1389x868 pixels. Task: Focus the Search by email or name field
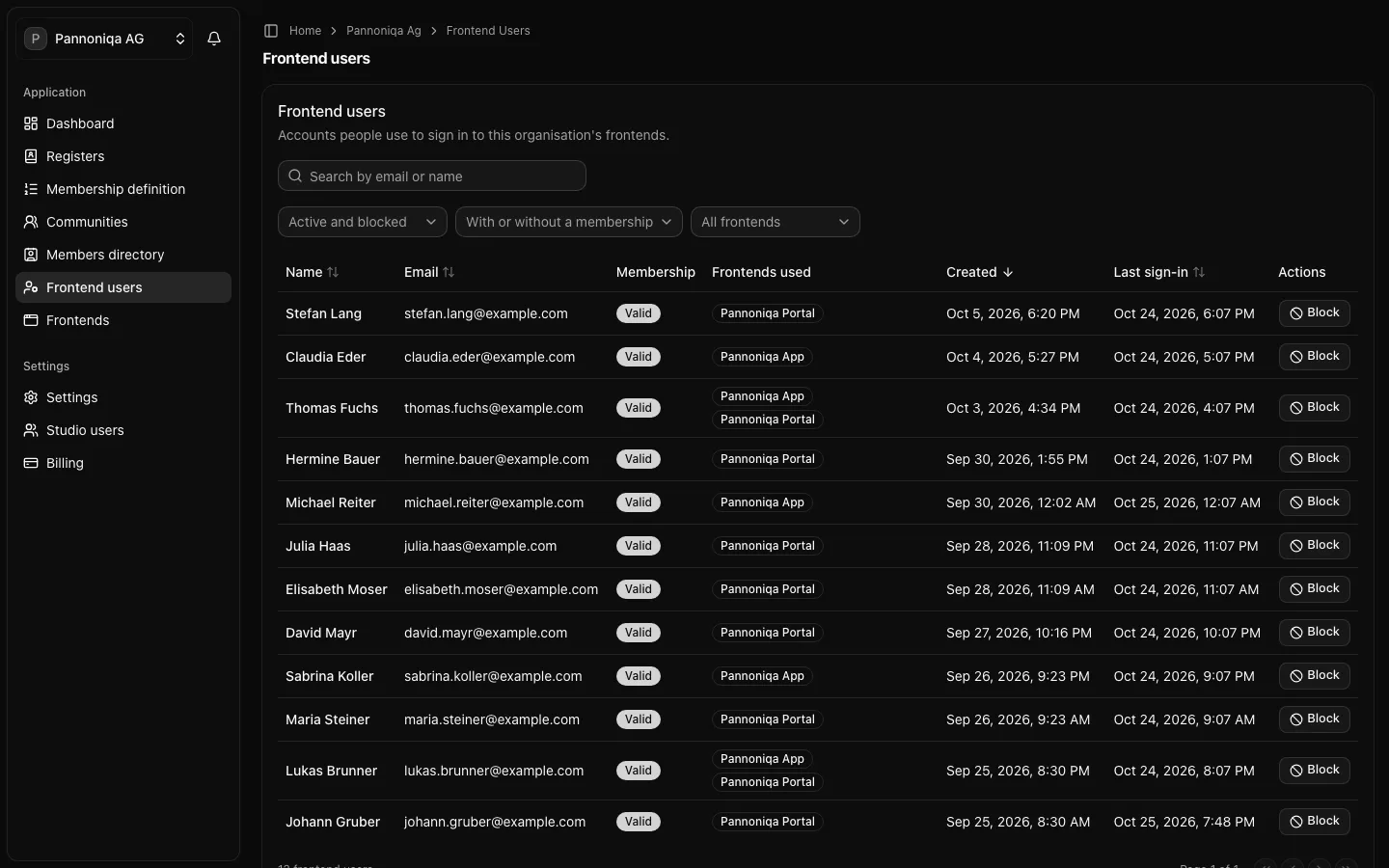click(x=432, y=176)
